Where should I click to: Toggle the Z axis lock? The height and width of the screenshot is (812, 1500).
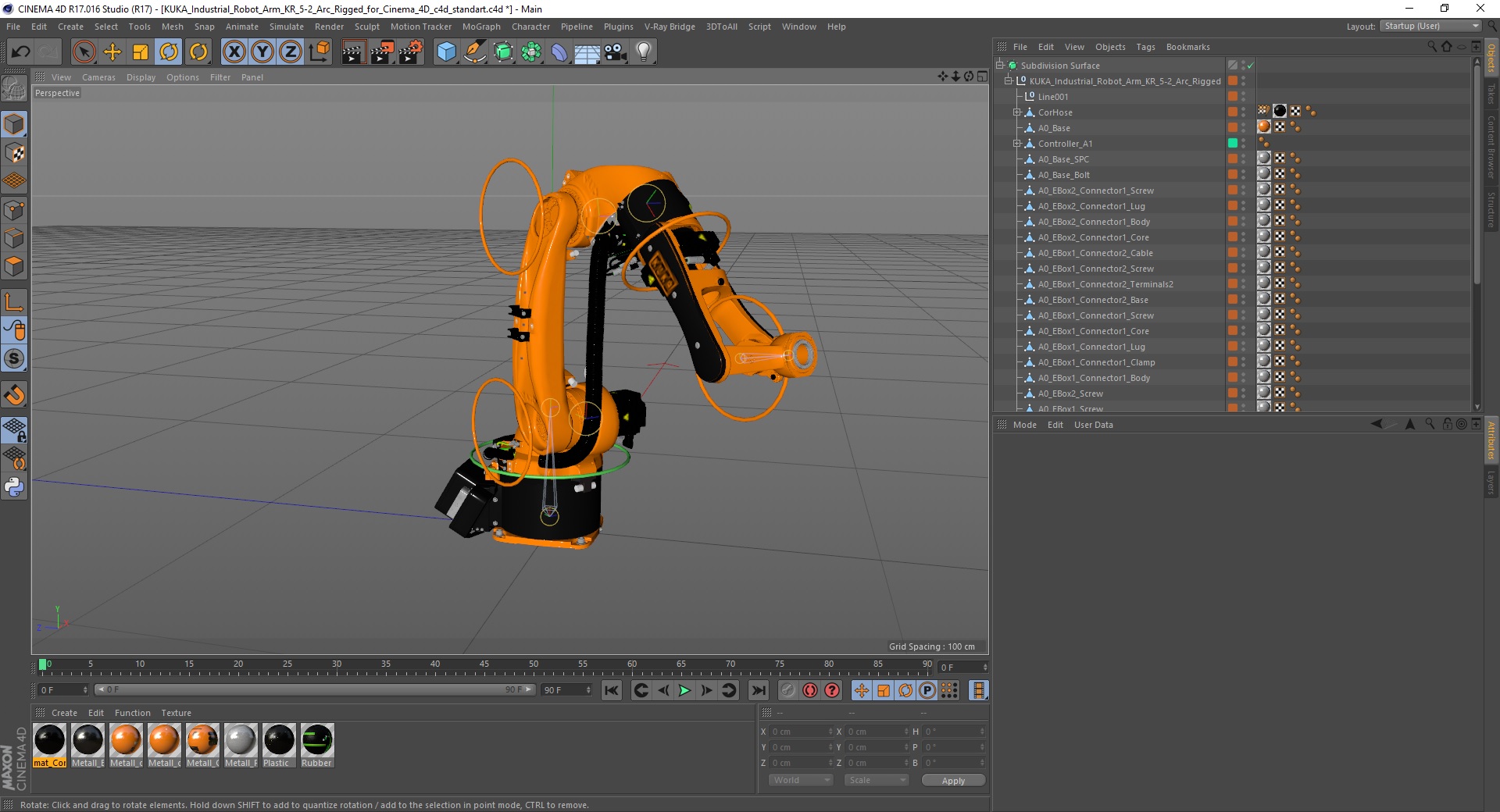click(291, 52)
